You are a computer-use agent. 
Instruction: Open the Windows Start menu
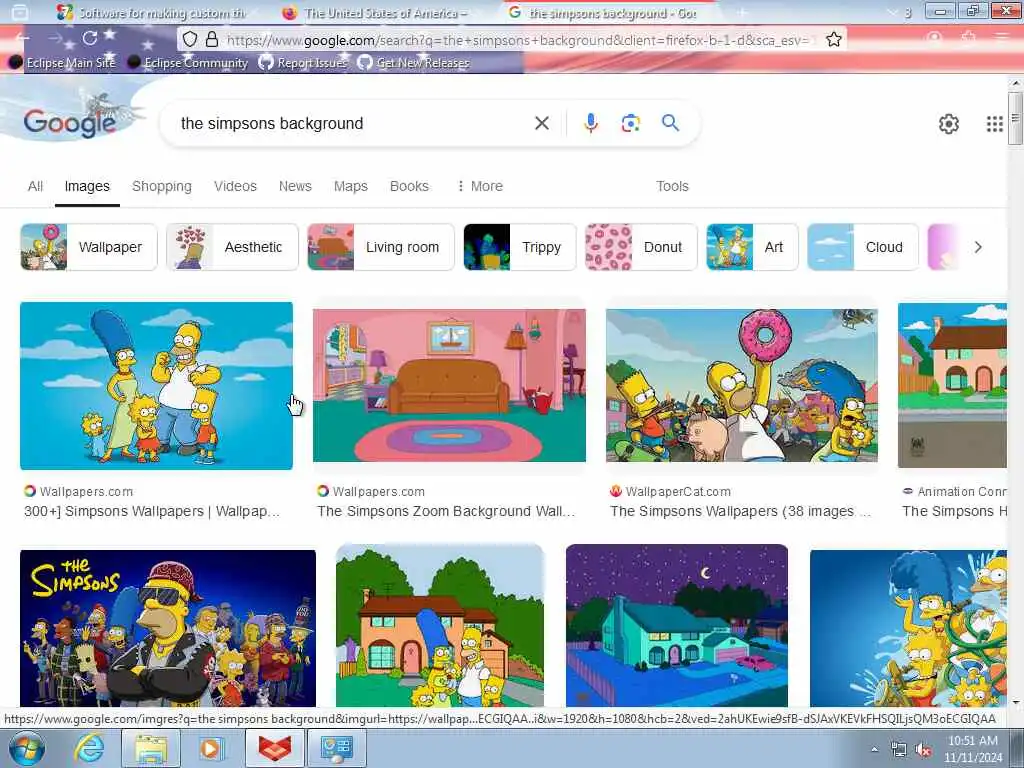click(x=26, y=748)
